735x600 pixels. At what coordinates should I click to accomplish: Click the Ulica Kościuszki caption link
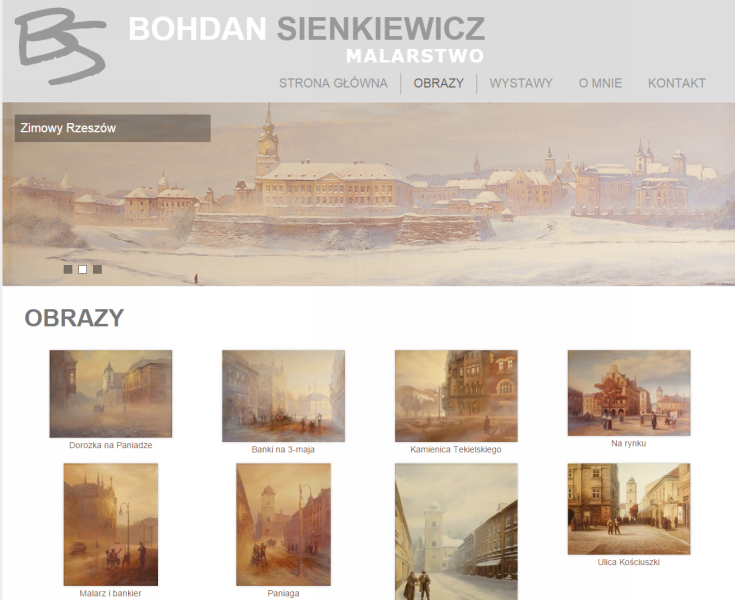629,562
